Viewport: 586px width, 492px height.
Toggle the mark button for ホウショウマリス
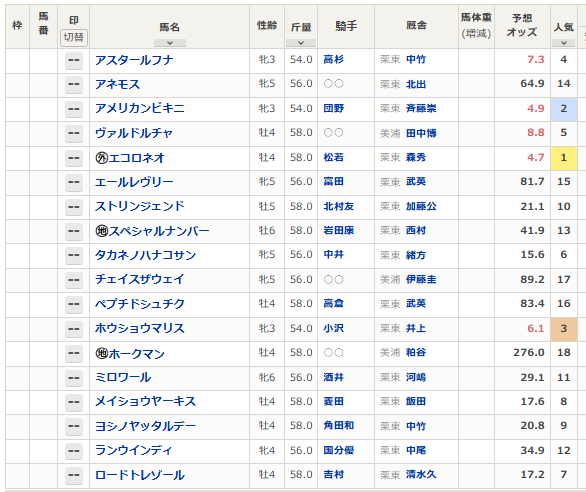[74, 329]
